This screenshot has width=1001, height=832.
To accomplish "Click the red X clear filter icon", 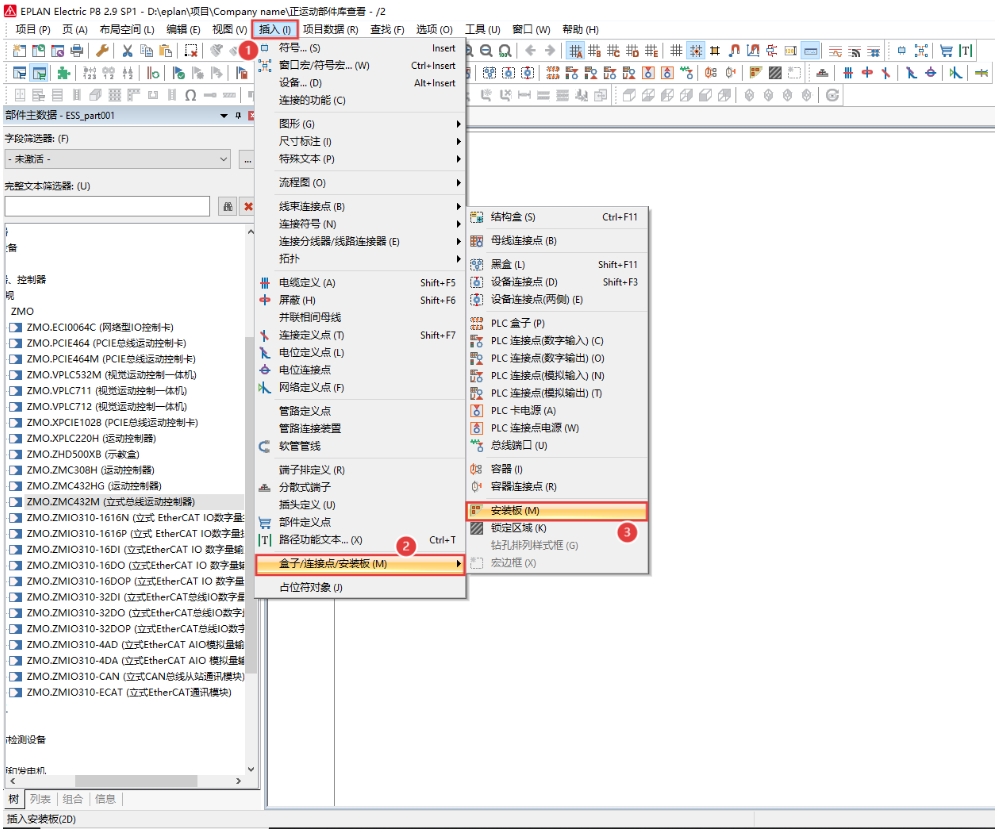I will tap(248, 206).
